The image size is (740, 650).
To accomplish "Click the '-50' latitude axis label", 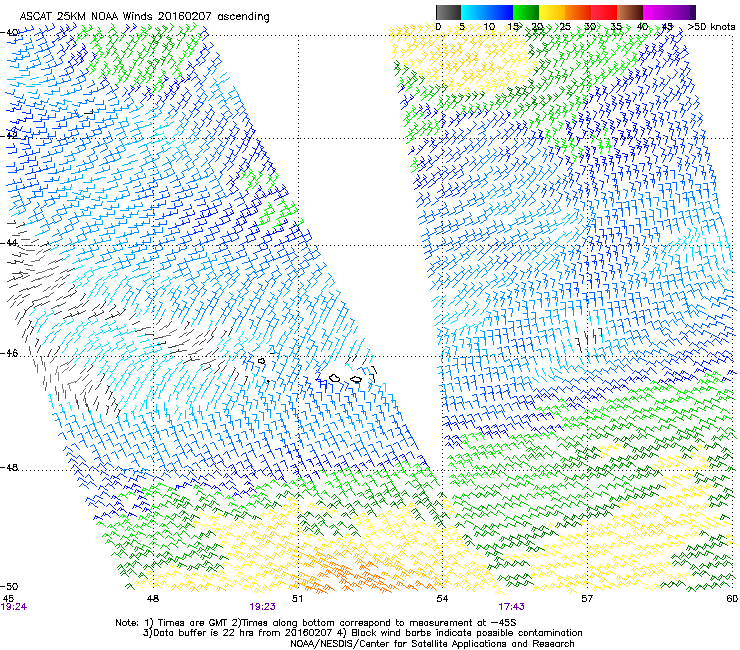I will (x=10, y=586).
